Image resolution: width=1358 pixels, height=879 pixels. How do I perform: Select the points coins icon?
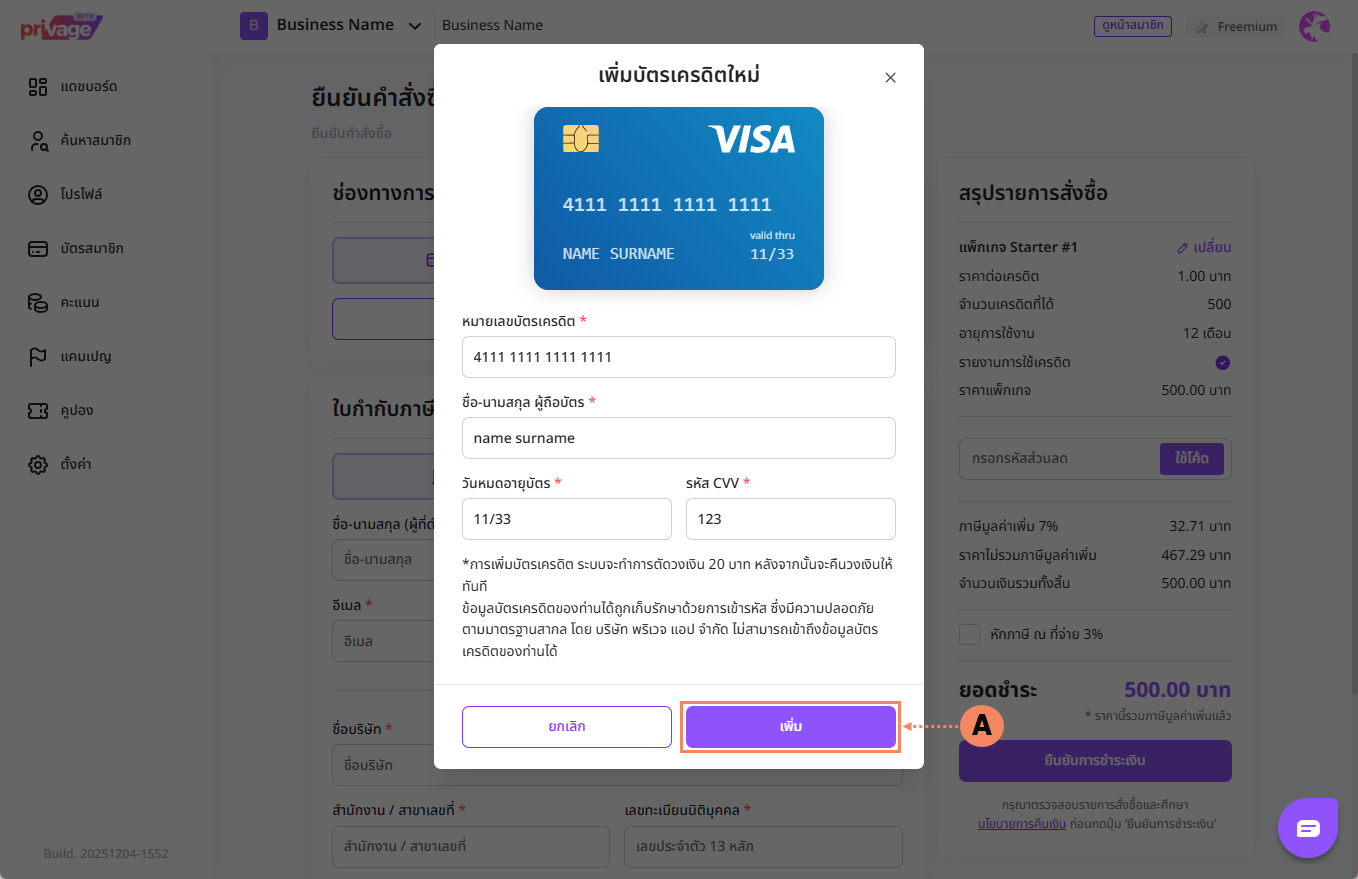pos(38,303)
